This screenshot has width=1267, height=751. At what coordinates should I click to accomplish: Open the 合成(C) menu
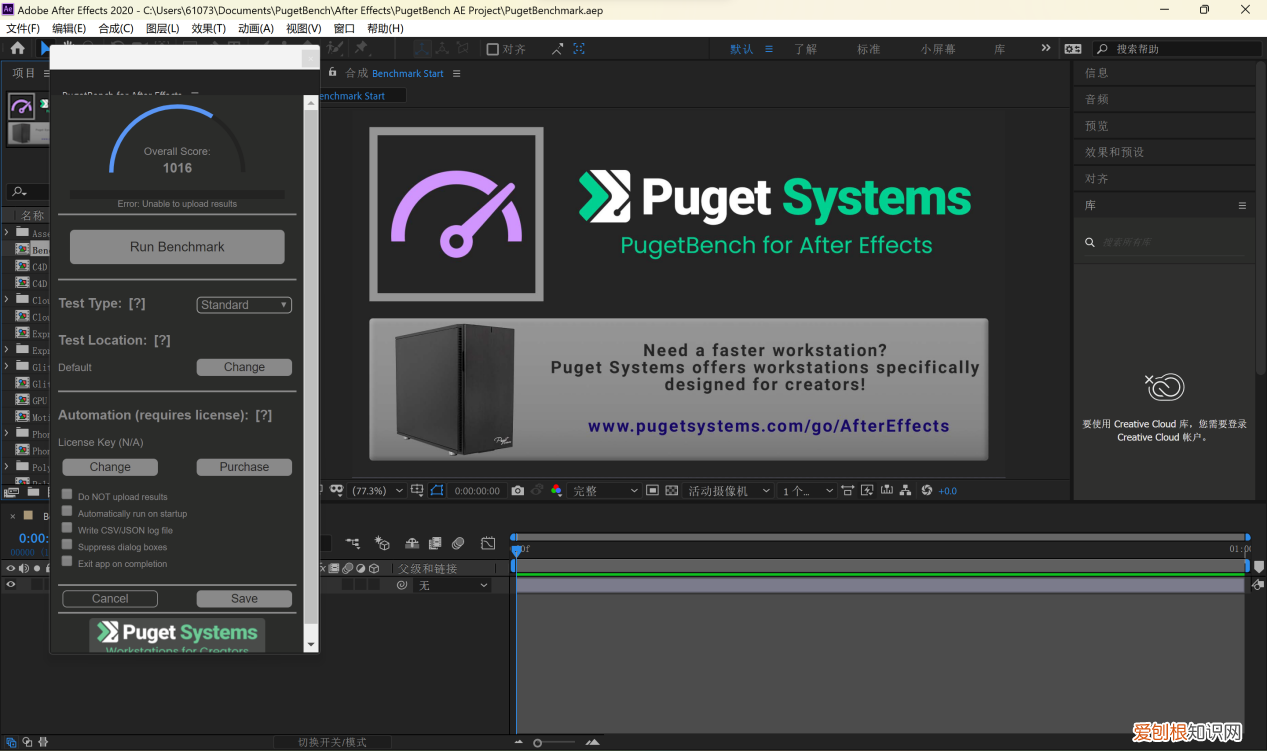coord(116,28)
